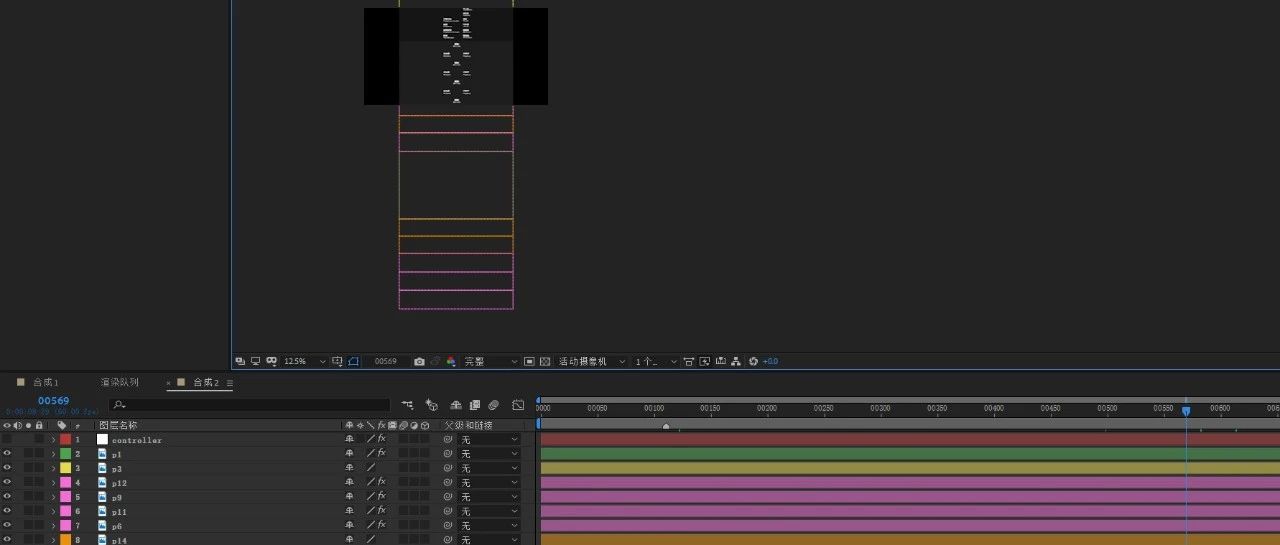Click the snapshot camera icon in viewer
Viewport: 1280px width, 545px height.
pyautogui.click(x=419, y=362)
